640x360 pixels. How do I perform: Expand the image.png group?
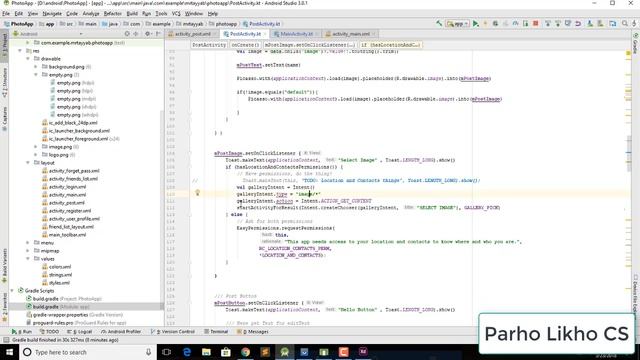(x=36, y=147)
